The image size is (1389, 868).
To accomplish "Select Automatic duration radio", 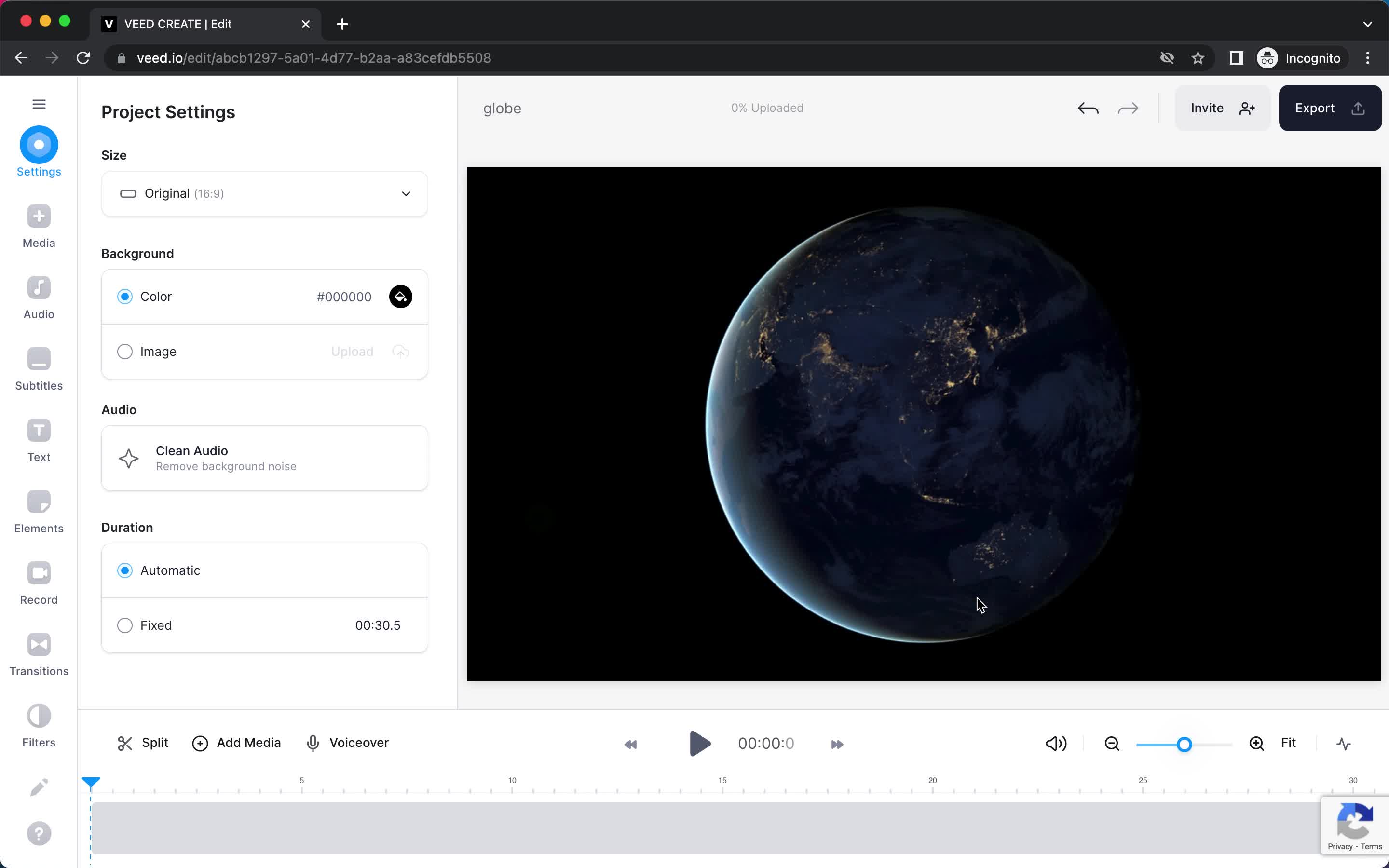I will pos(124,570).
